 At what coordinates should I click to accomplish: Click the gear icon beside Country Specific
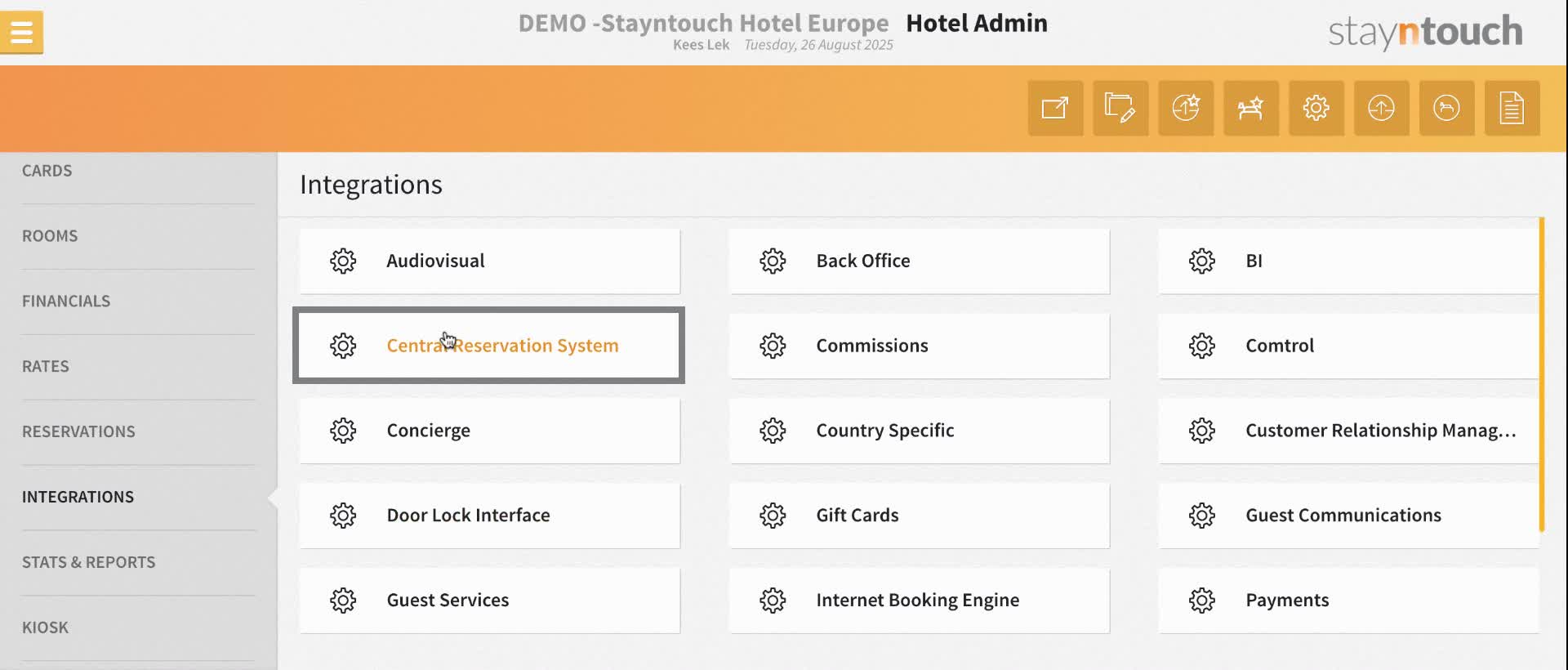(773, 431)
